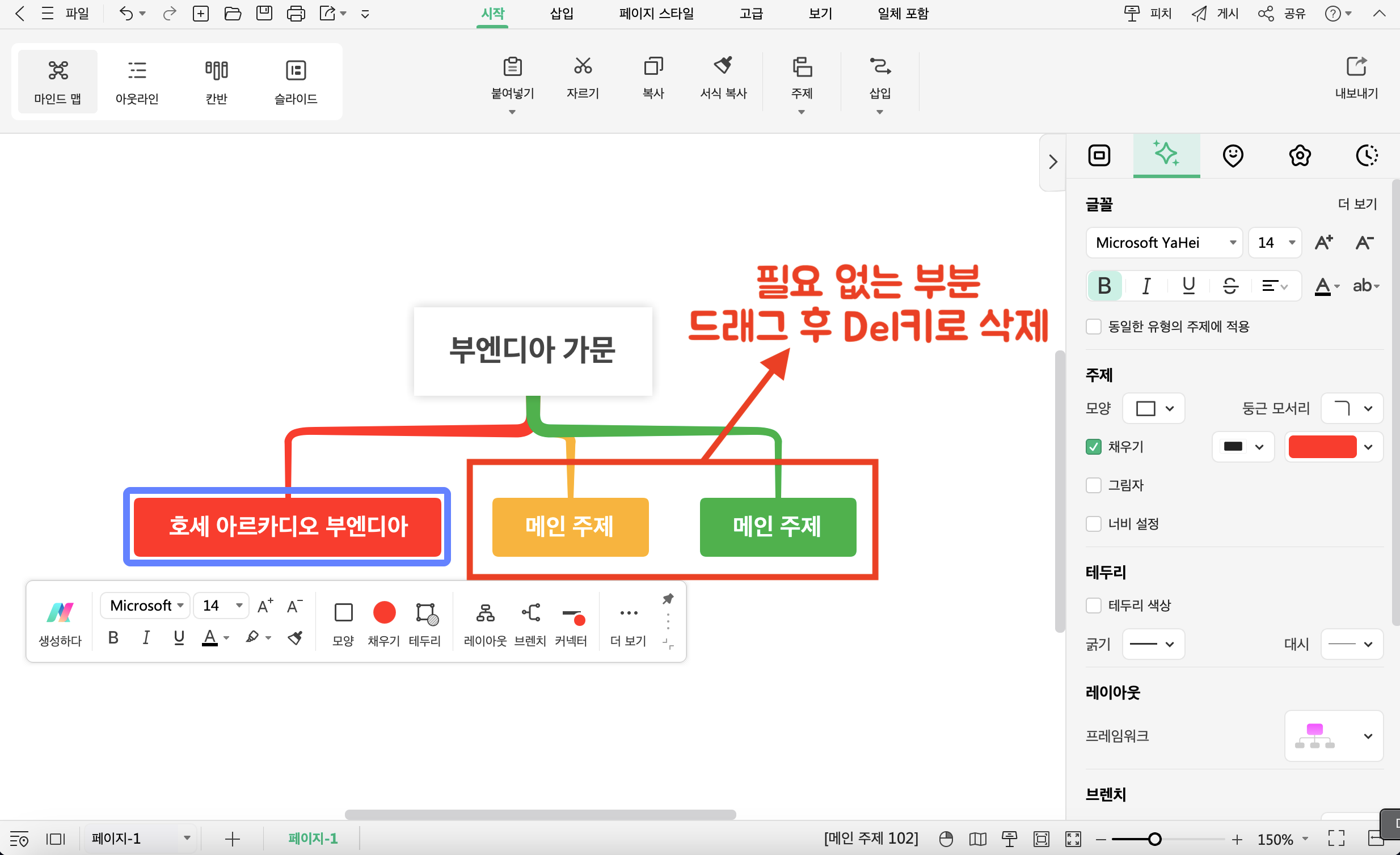Open the 일체 포함 ribbon tab
Screen dimensions: 1400x855
coord(903,14)
